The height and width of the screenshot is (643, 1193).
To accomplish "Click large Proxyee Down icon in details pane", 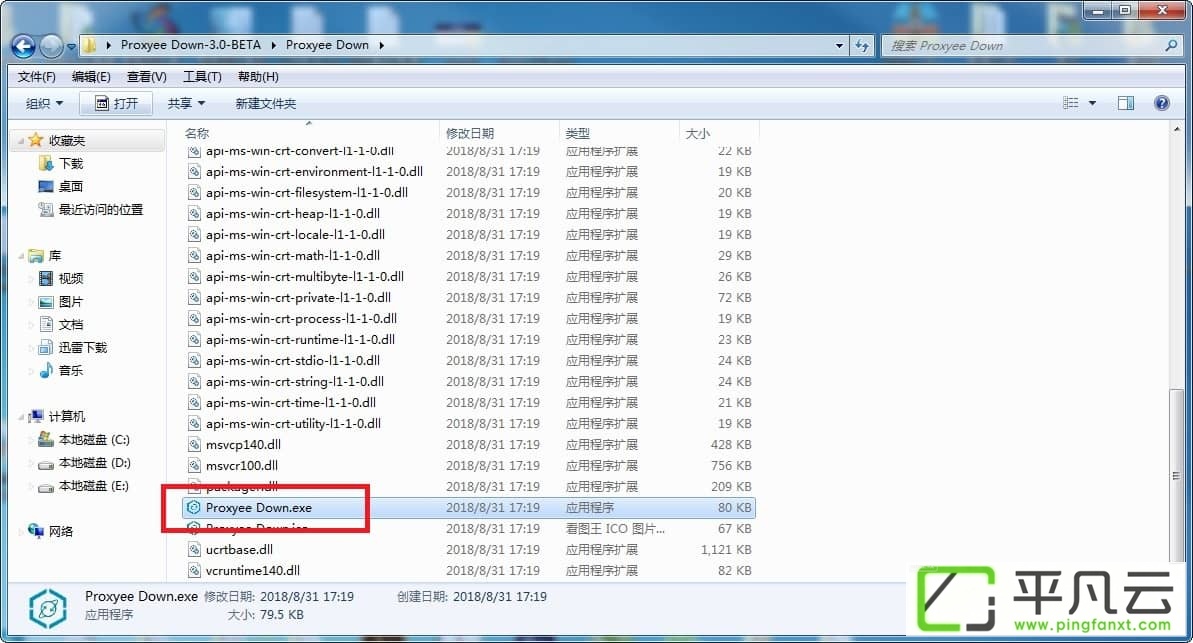I will 48,609.
